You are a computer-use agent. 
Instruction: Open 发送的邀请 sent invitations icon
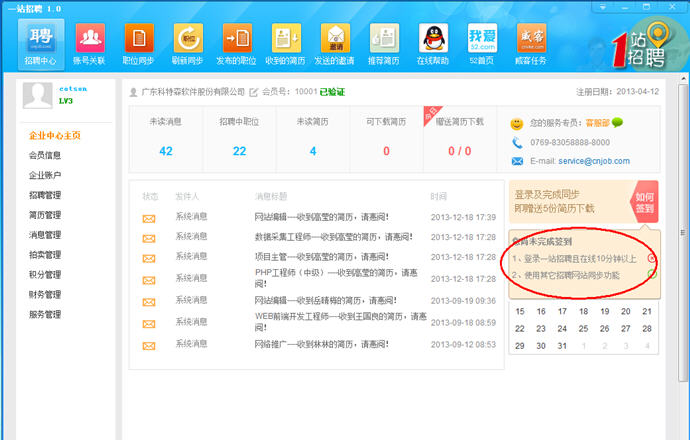point(335,44)
